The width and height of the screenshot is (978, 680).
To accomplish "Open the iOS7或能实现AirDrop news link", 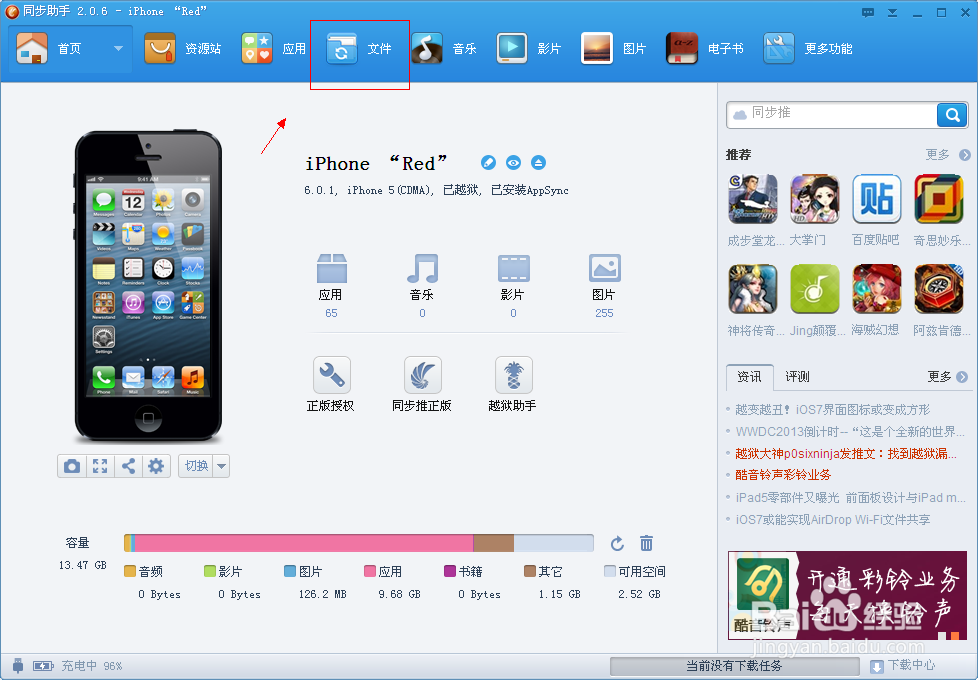I will click(x=833, y=519).
